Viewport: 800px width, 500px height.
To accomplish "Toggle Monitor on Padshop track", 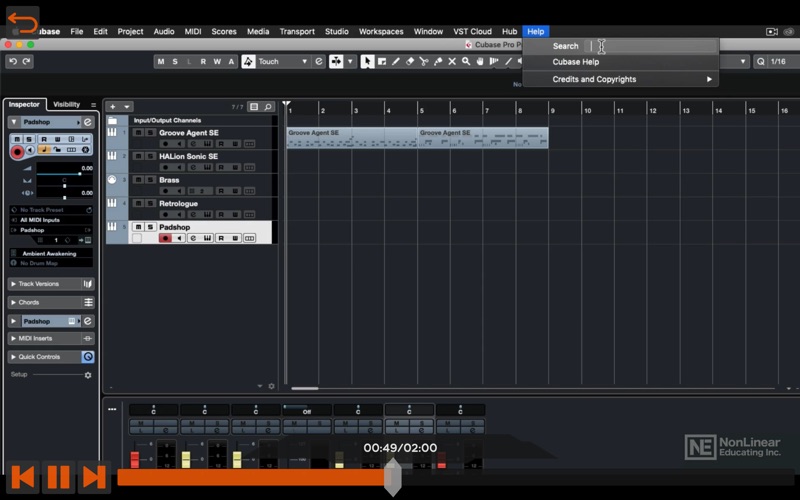I will [x=179, y=238].
